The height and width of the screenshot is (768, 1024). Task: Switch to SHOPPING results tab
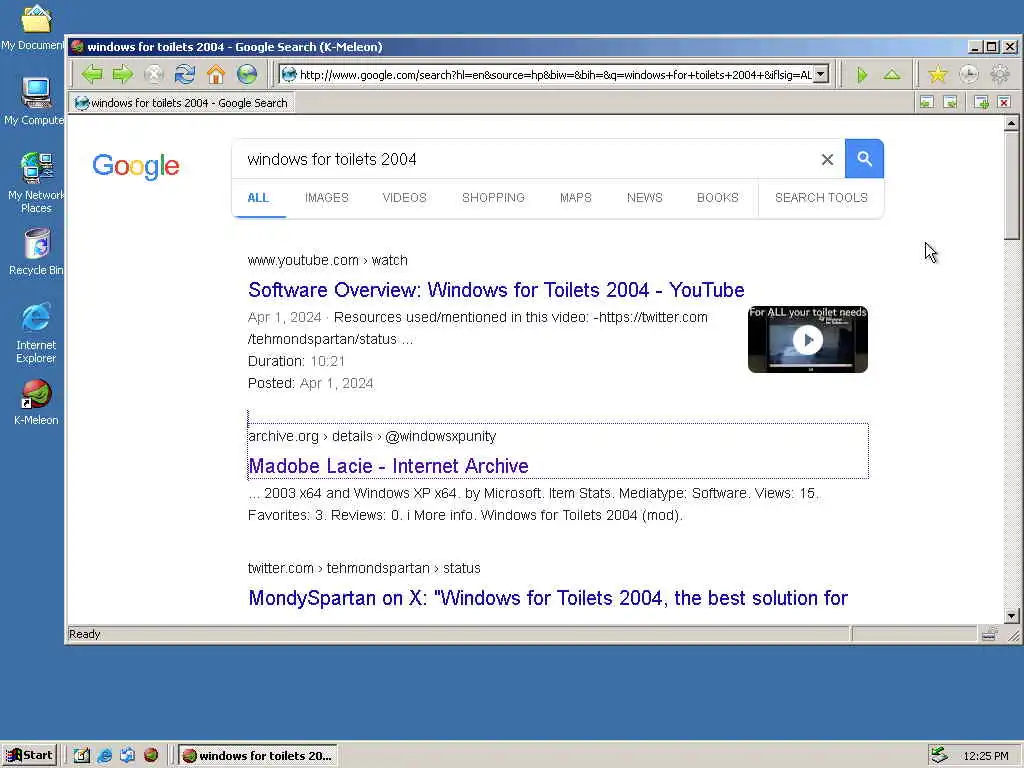click(x=493, y=198)
